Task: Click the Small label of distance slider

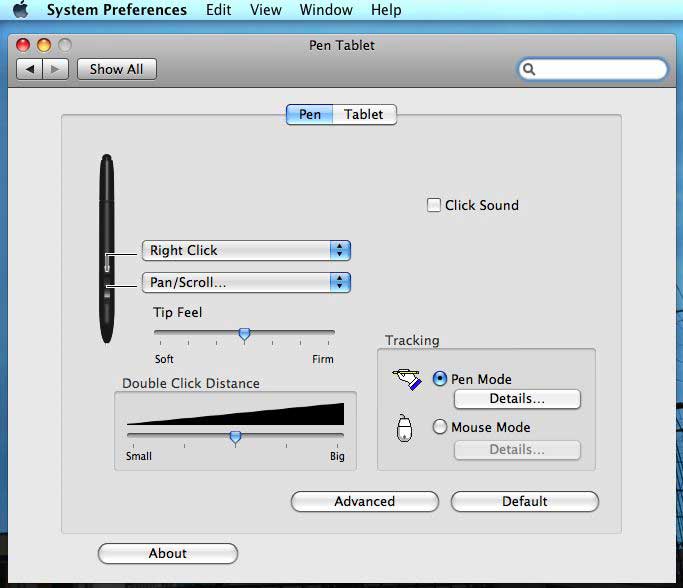Action: 139,456
